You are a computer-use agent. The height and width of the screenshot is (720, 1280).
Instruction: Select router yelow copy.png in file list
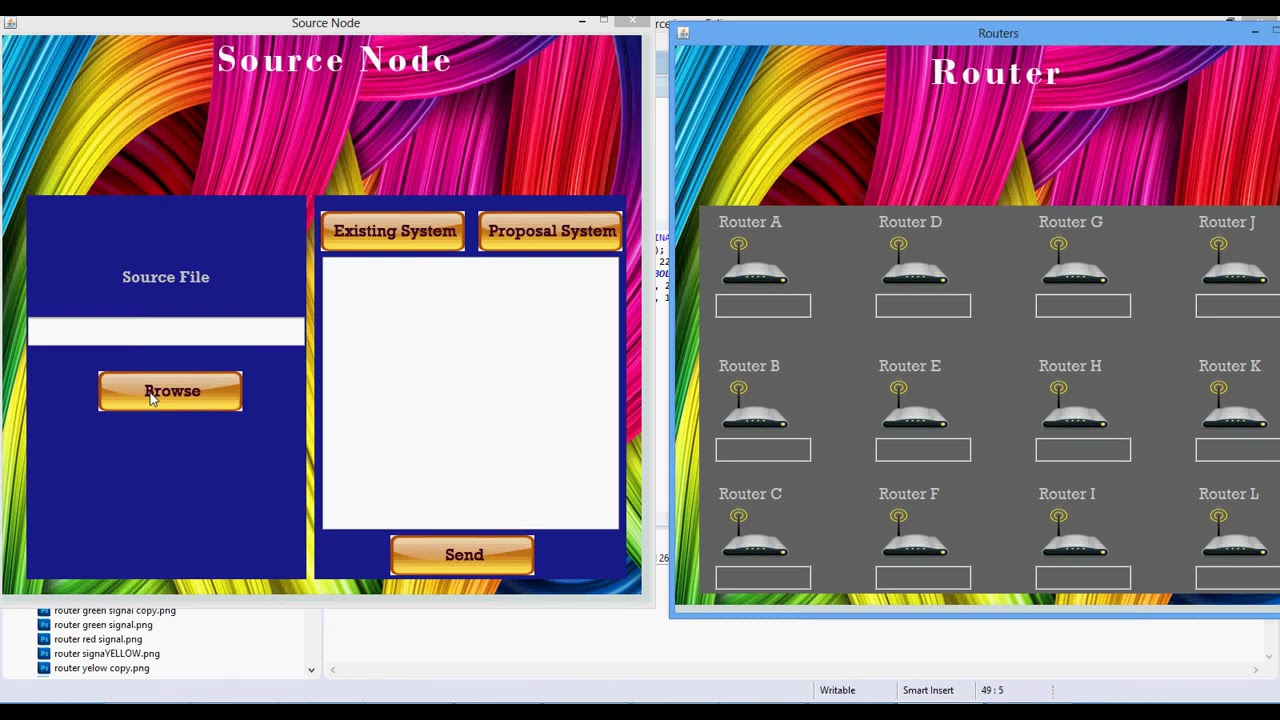pyautogui.click(x=102, y=668)
